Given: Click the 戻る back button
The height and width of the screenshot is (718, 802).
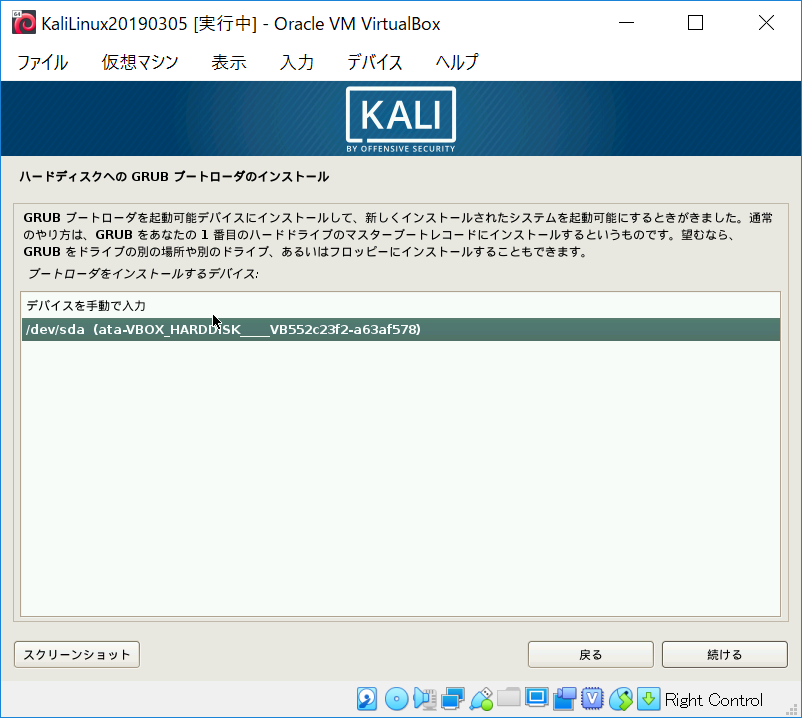Looking at the screenshot, I should coord(591,655).
